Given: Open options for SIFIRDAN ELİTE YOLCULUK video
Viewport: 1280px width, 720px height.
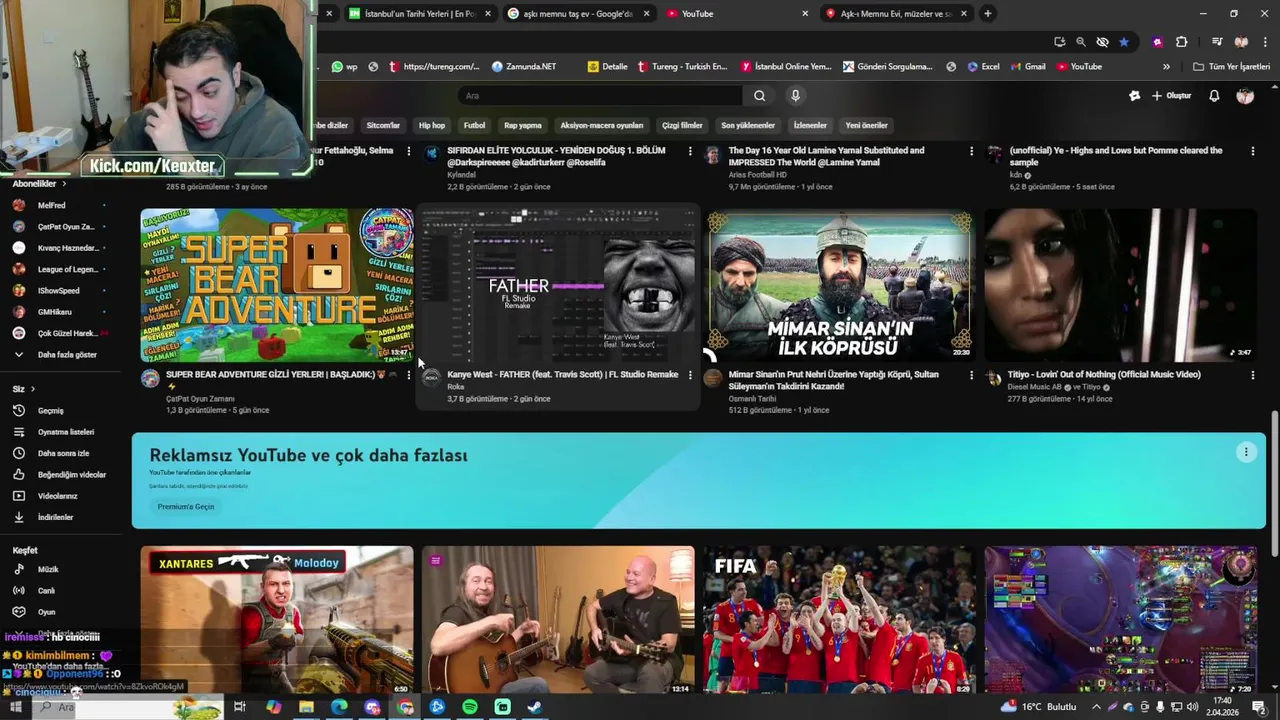Looking at the screenshot, I should pos(690,151).
